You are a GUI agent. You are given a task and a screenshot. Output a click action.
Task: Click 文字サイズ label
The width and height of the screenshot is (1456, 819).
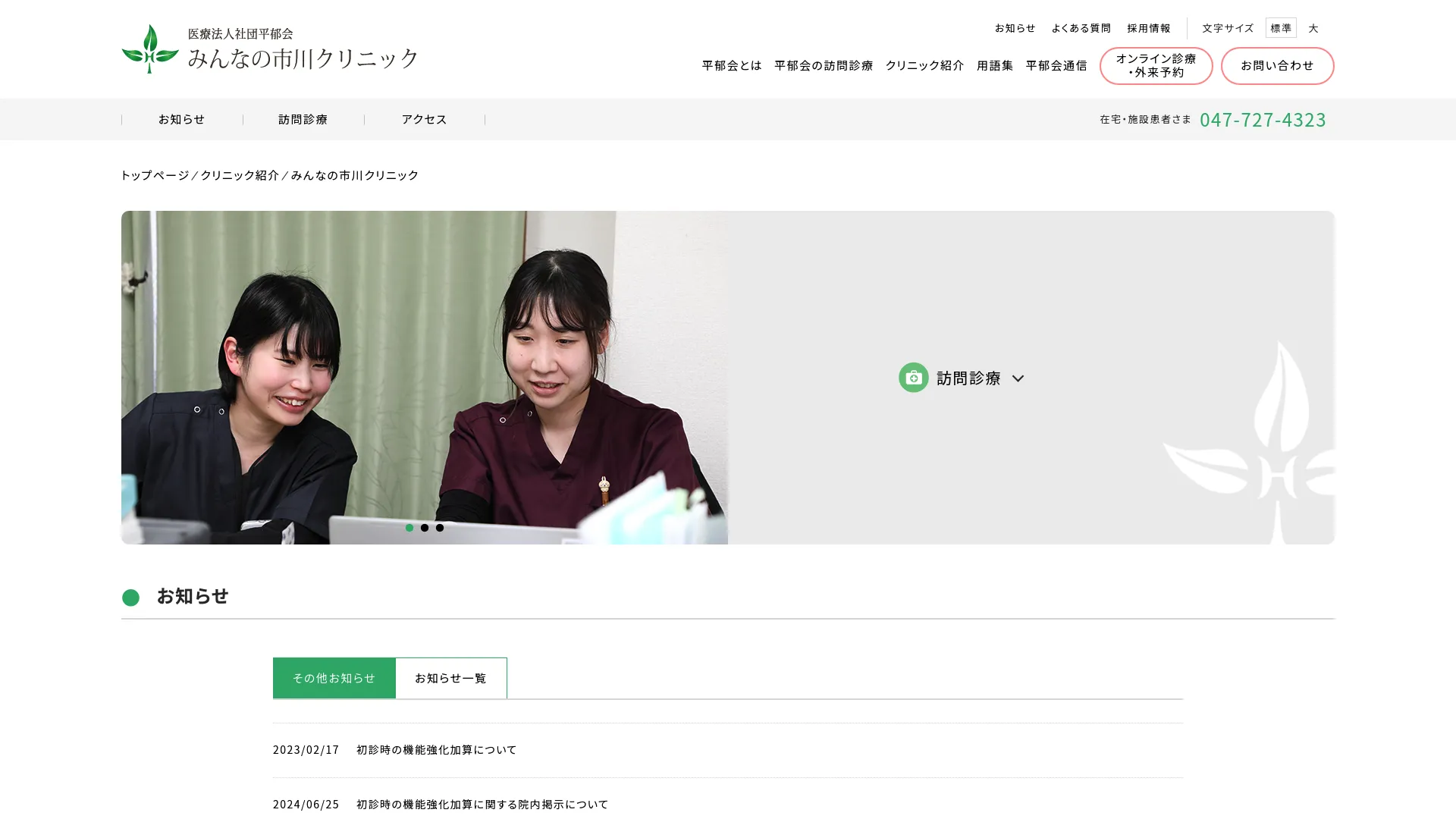tap(1228, 28)
